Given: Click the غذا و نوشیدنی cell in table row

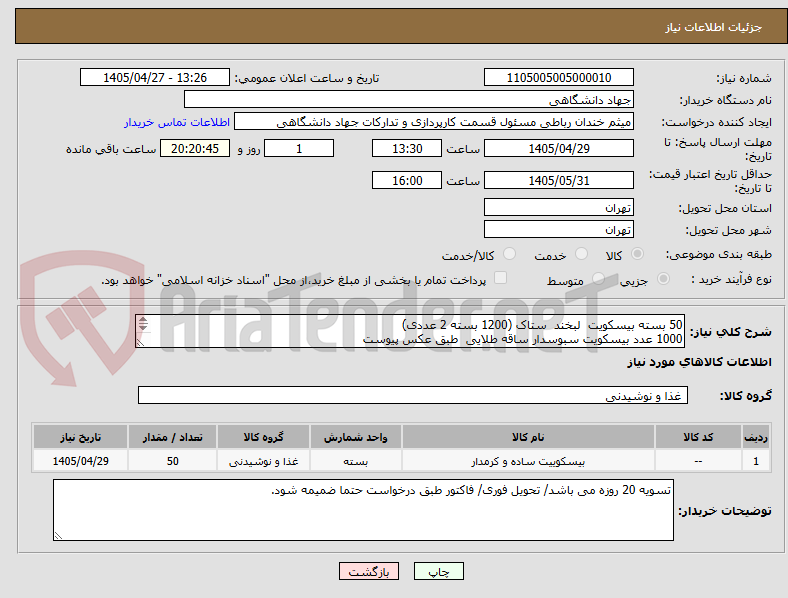Looking at the screenshot, I should click(x=263, y=461).
